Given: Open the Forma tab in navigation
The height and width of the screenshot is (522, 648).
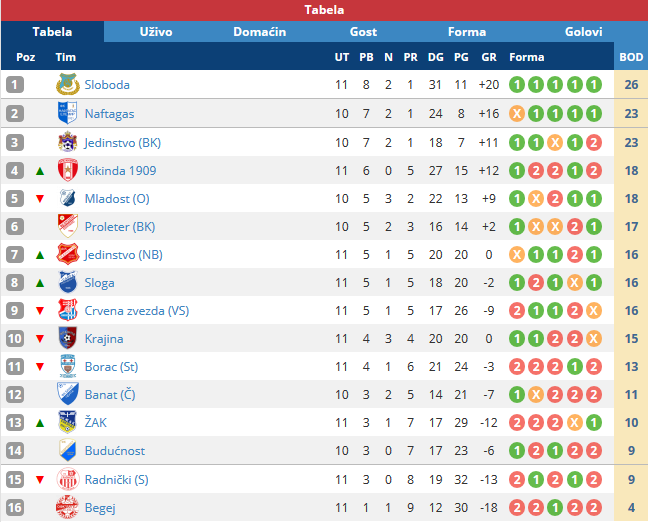Looking at the screenshot, I should click(467, 32).
